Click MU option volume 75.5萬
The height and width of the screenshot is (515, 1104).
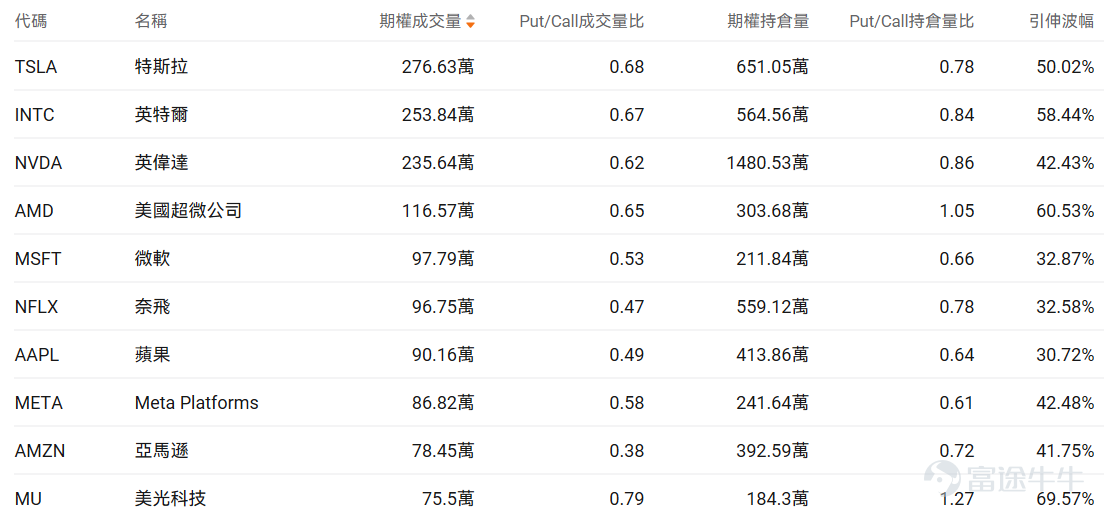tap(448, 499)
